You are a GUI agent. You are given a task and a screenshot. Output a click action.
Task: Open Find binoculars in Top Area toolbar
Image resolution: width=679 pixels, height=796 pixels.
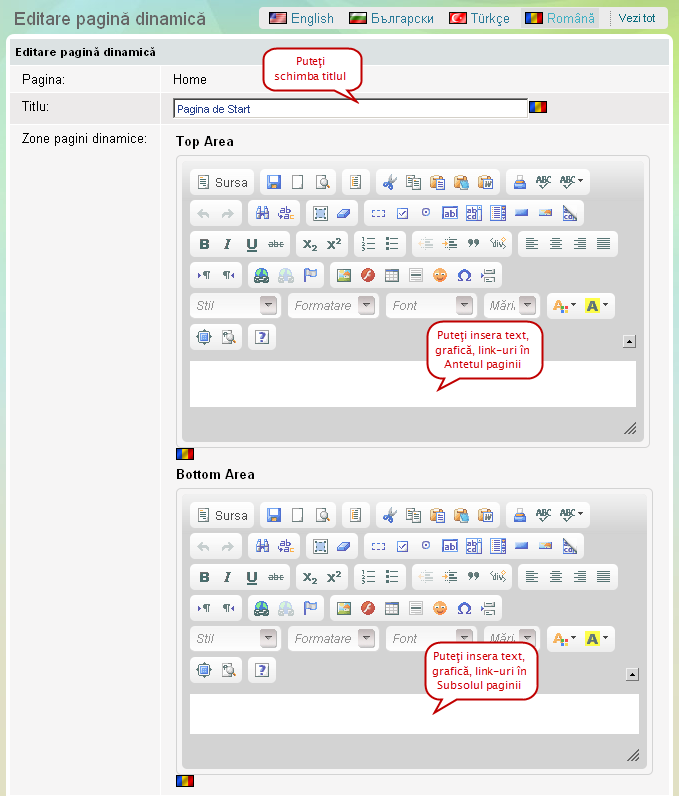click(x=263, y=213)
